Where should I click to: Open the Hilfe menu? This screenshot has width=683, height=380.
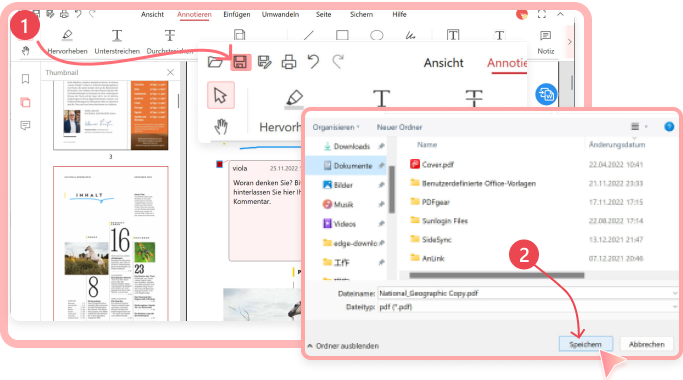click(x=399, y=14)
